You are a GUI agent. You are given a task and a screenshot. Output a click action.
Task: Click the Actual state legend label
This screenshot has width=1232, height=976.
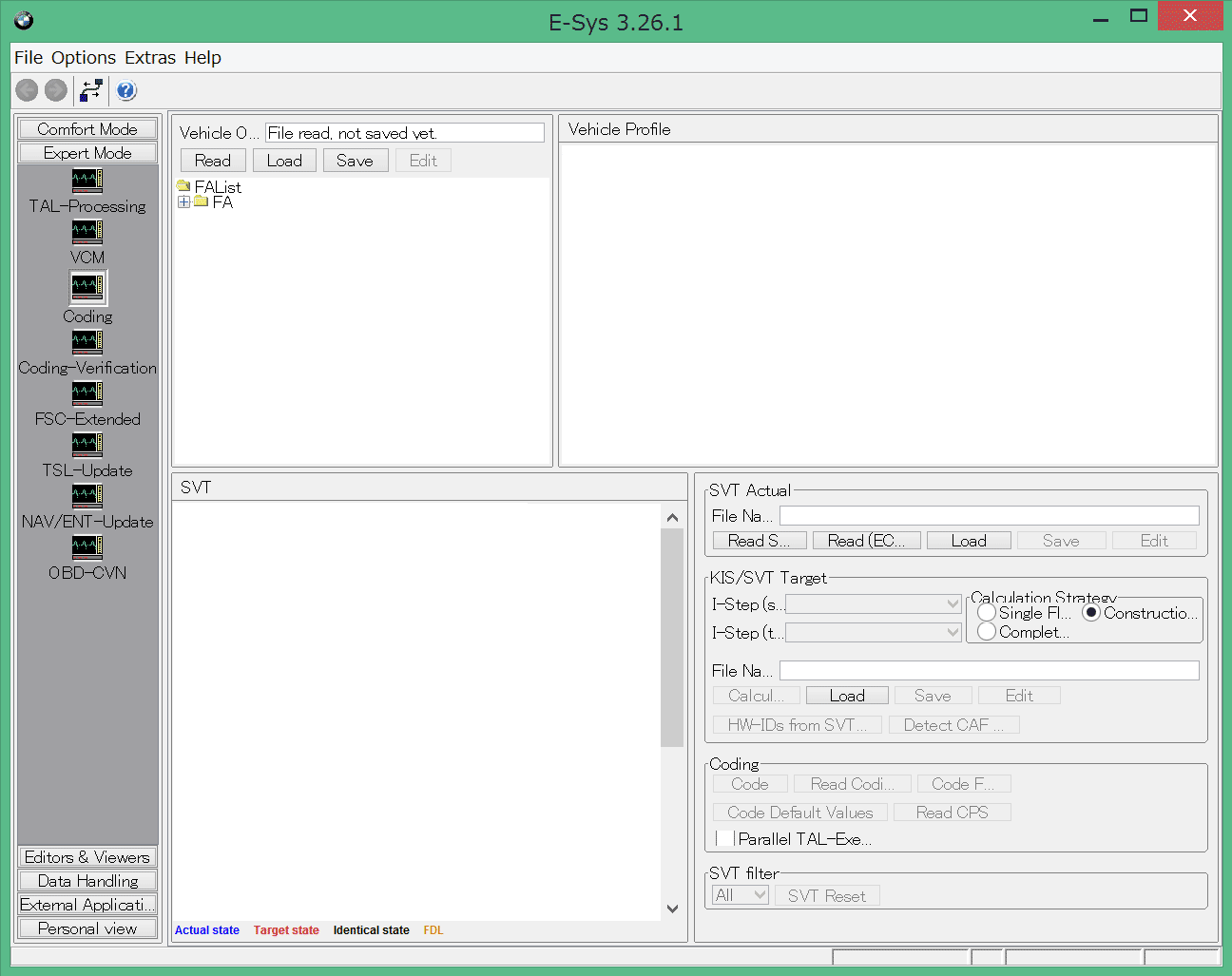coord(207,930)
